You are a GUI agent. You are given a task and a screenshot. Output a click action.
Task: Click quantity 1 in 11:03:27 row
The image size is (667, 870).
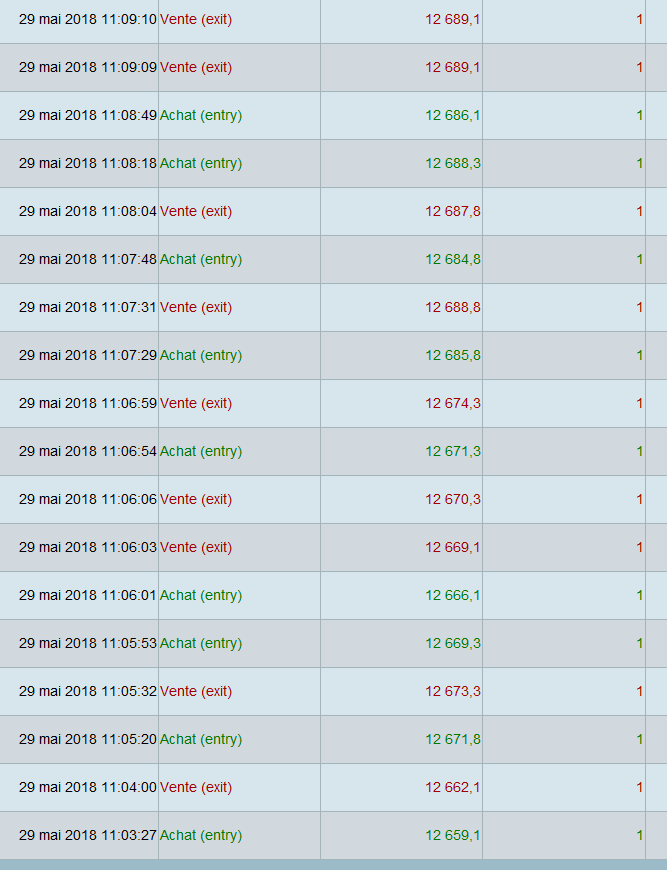[x=639, y=835]
